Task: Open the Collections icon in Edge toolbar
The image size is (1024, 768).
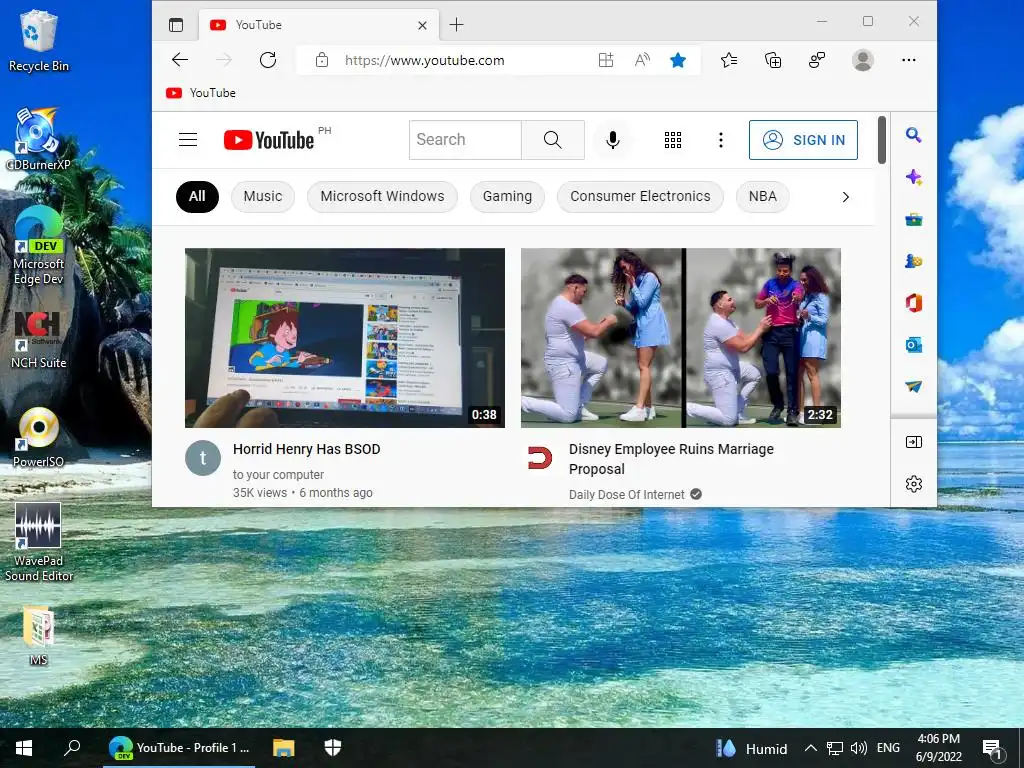Action: 773,60
